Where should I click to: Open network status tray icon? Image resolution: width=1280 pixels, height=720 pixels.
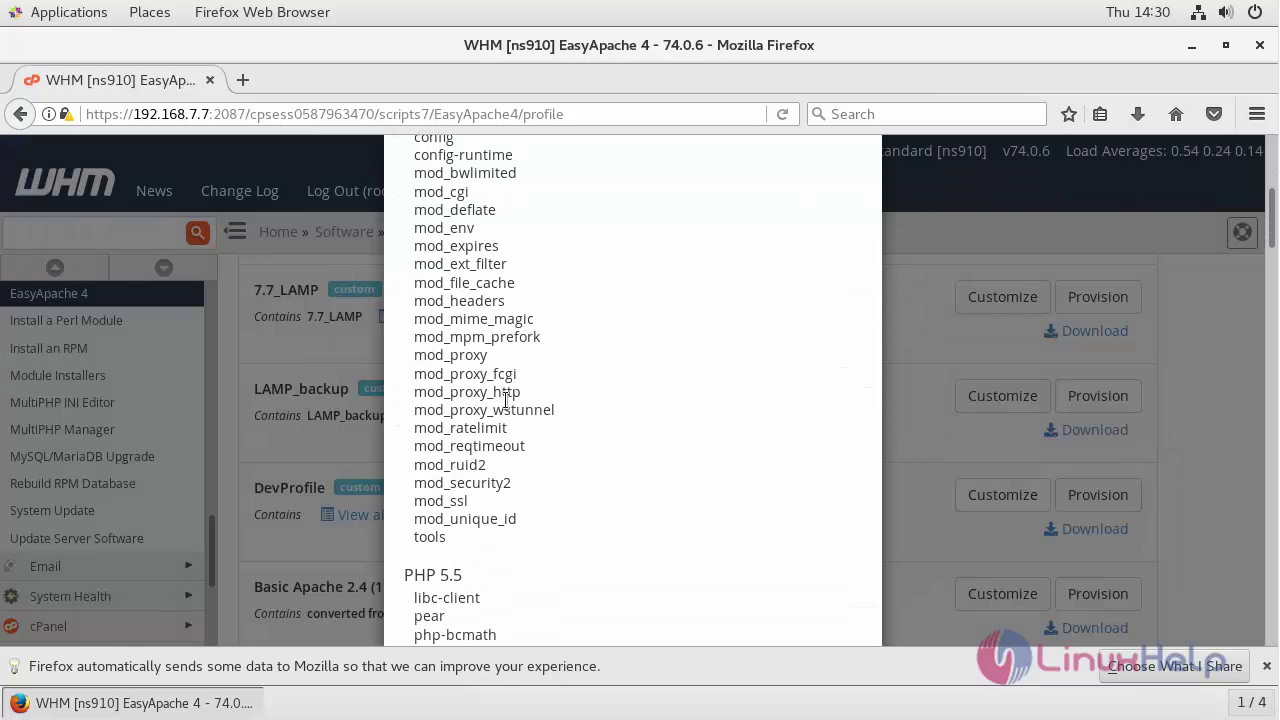click(1198, 12)
